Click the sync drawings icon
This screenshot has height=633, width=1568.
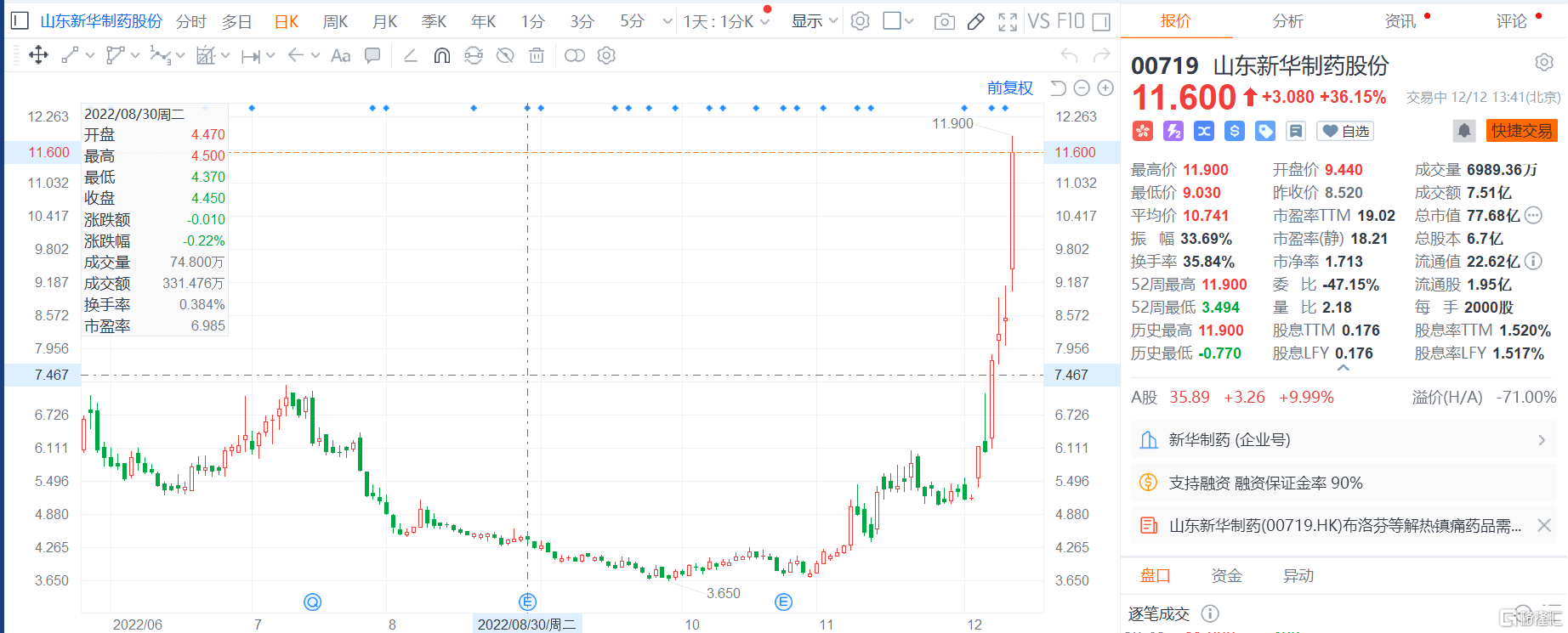pos(474,55)
